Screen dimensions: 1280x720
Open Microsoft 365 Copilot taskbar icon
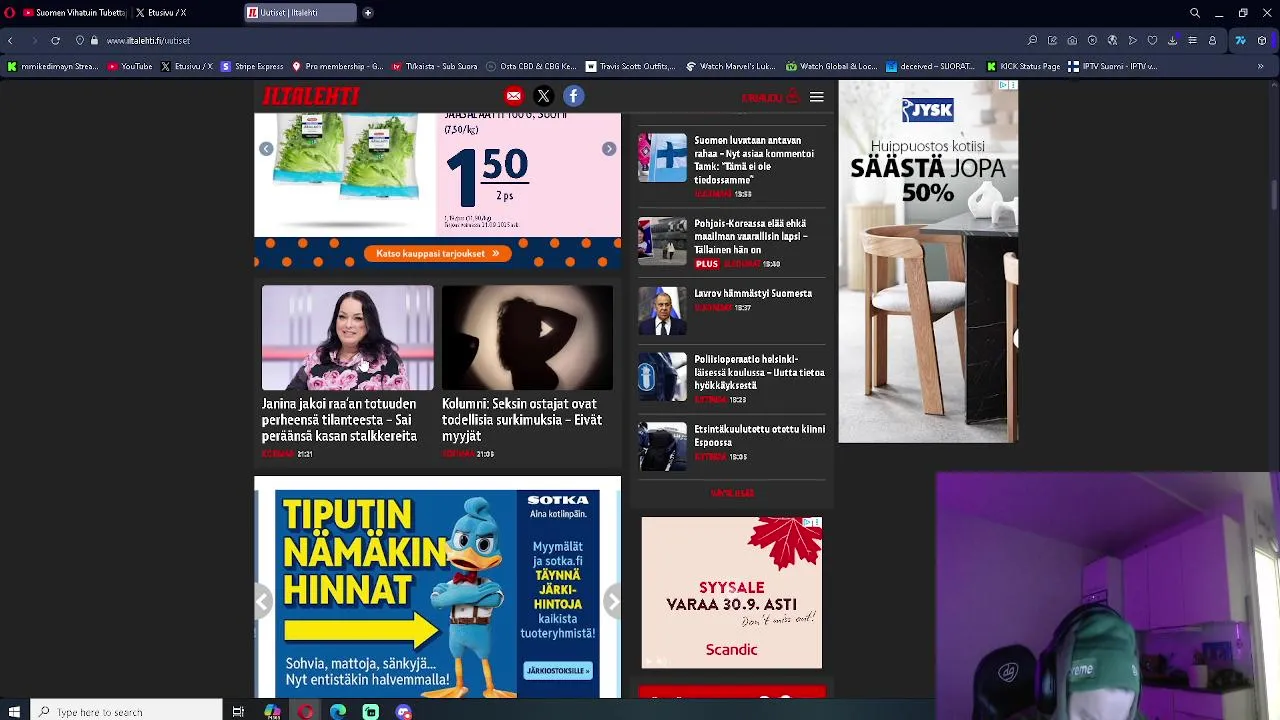[x=272, y=712]
